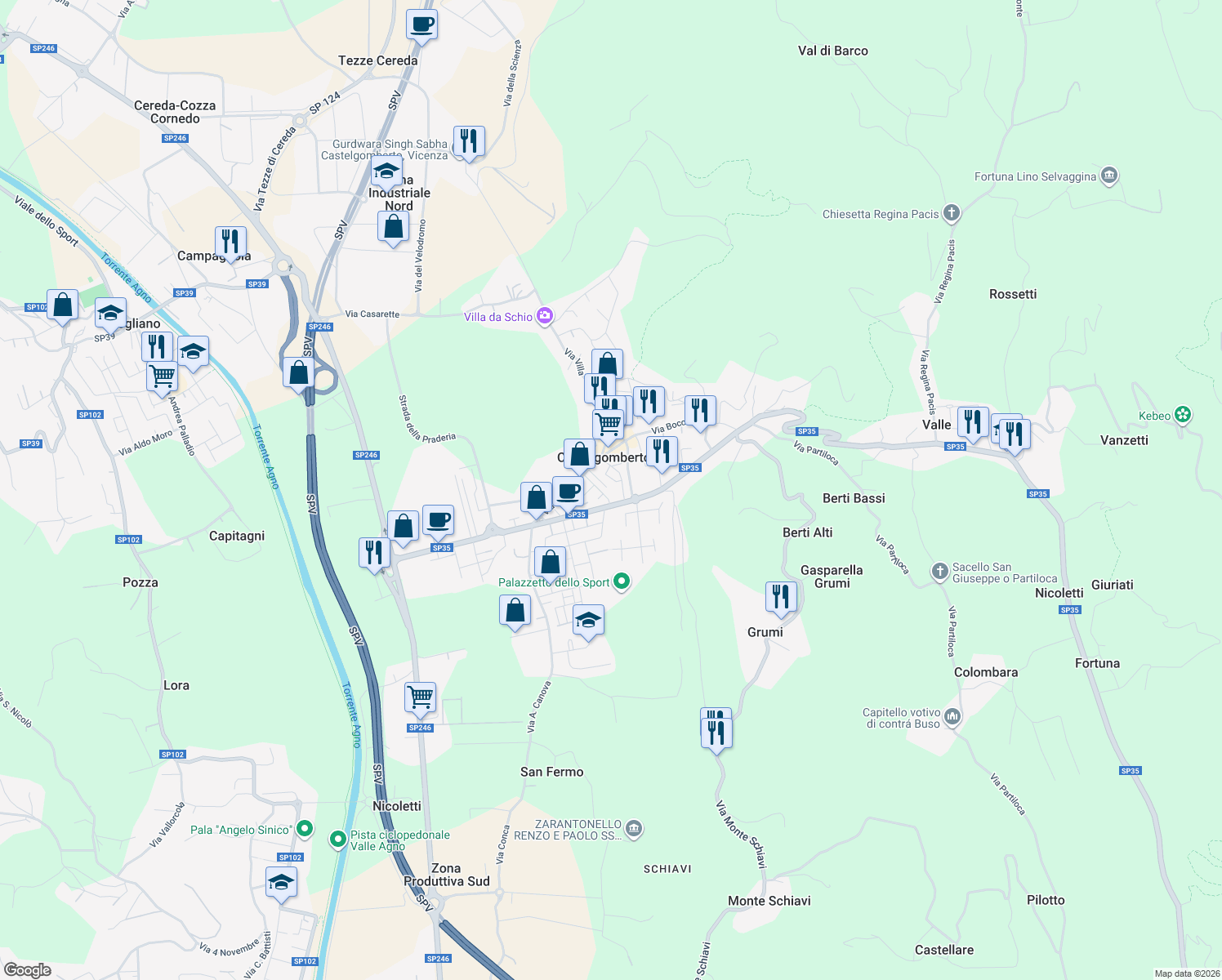Click the coffee cup icon above Tezze Cereda
The width and height of the screenshot is (1222, 980).
point(421,24)
